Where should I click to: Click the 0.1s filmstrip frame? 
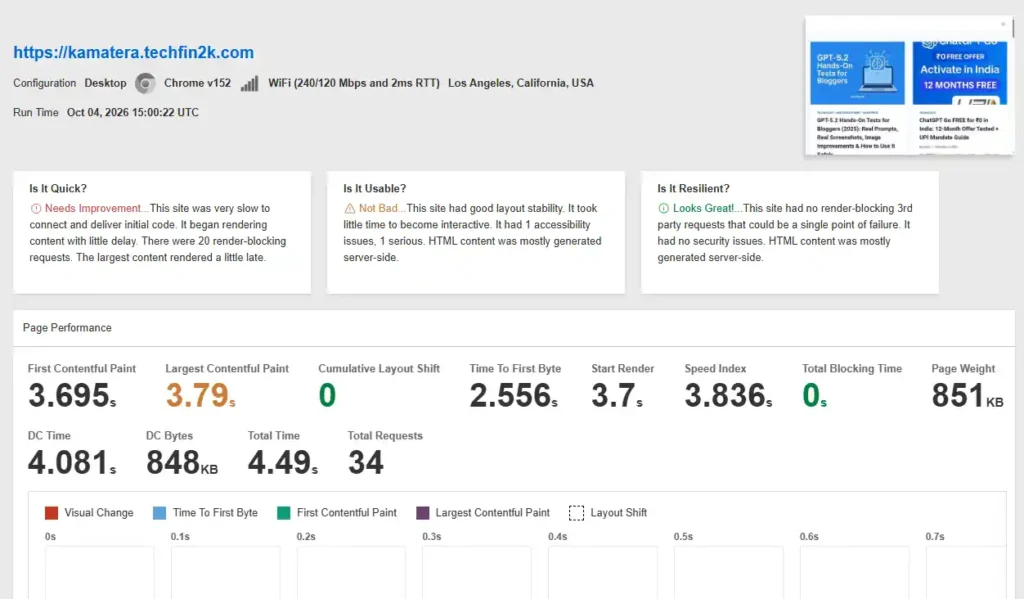pyautogui.click(x=225, y=572)
